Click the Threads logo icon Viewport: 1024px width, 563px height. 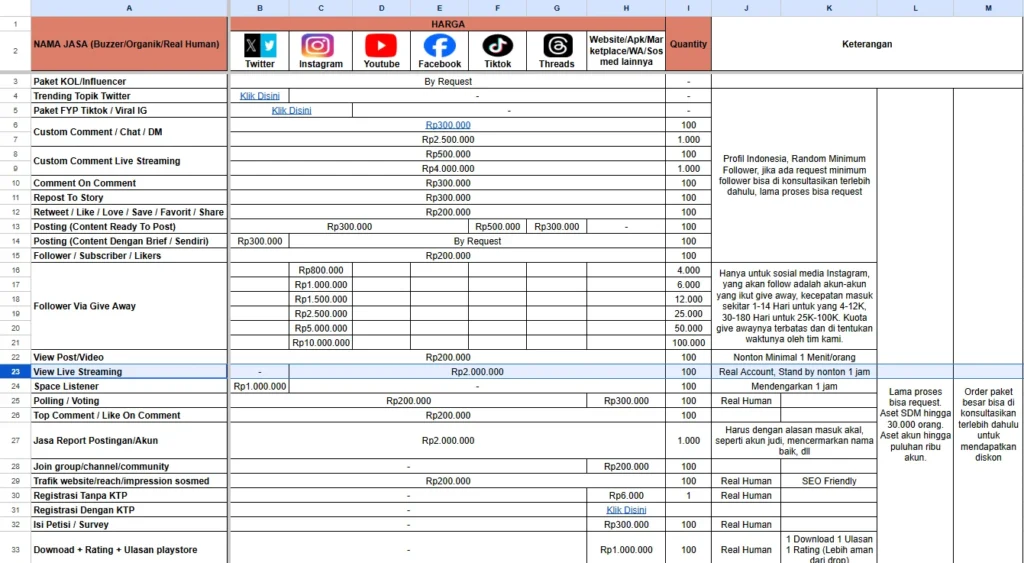(x=557, y=46)
